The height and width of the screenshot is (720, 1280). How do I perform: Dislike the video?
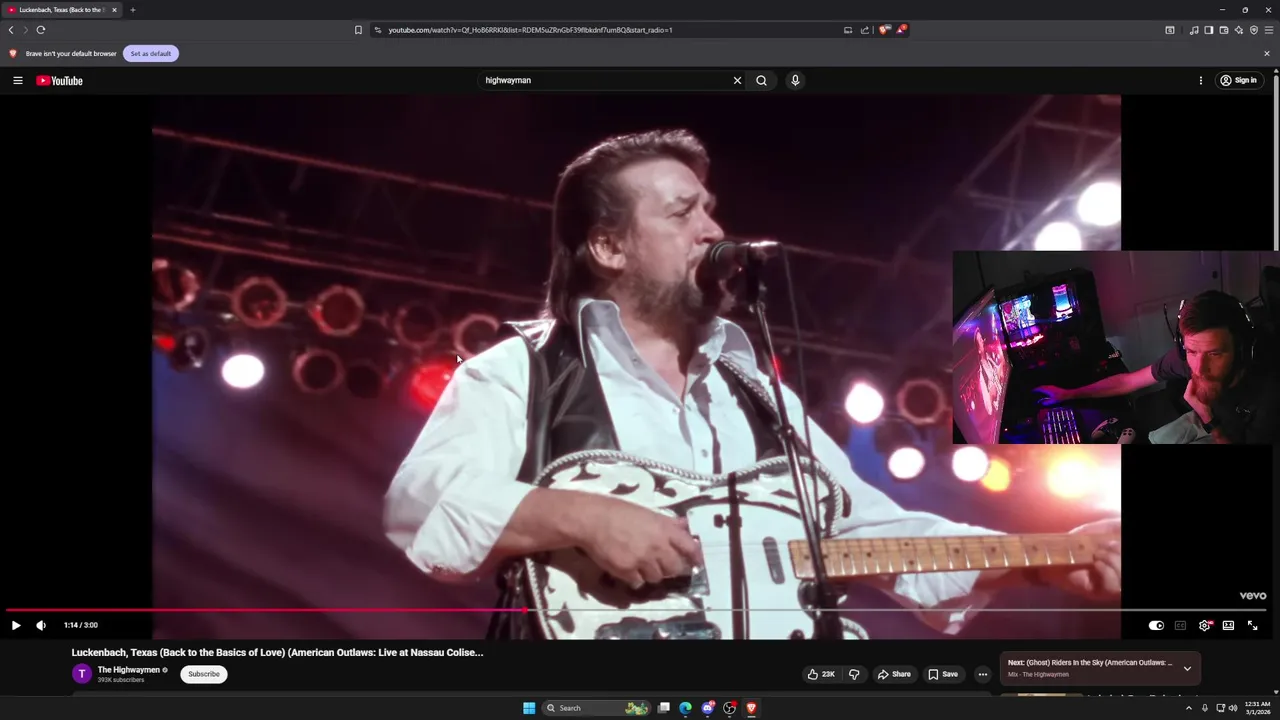pos(854,674)
